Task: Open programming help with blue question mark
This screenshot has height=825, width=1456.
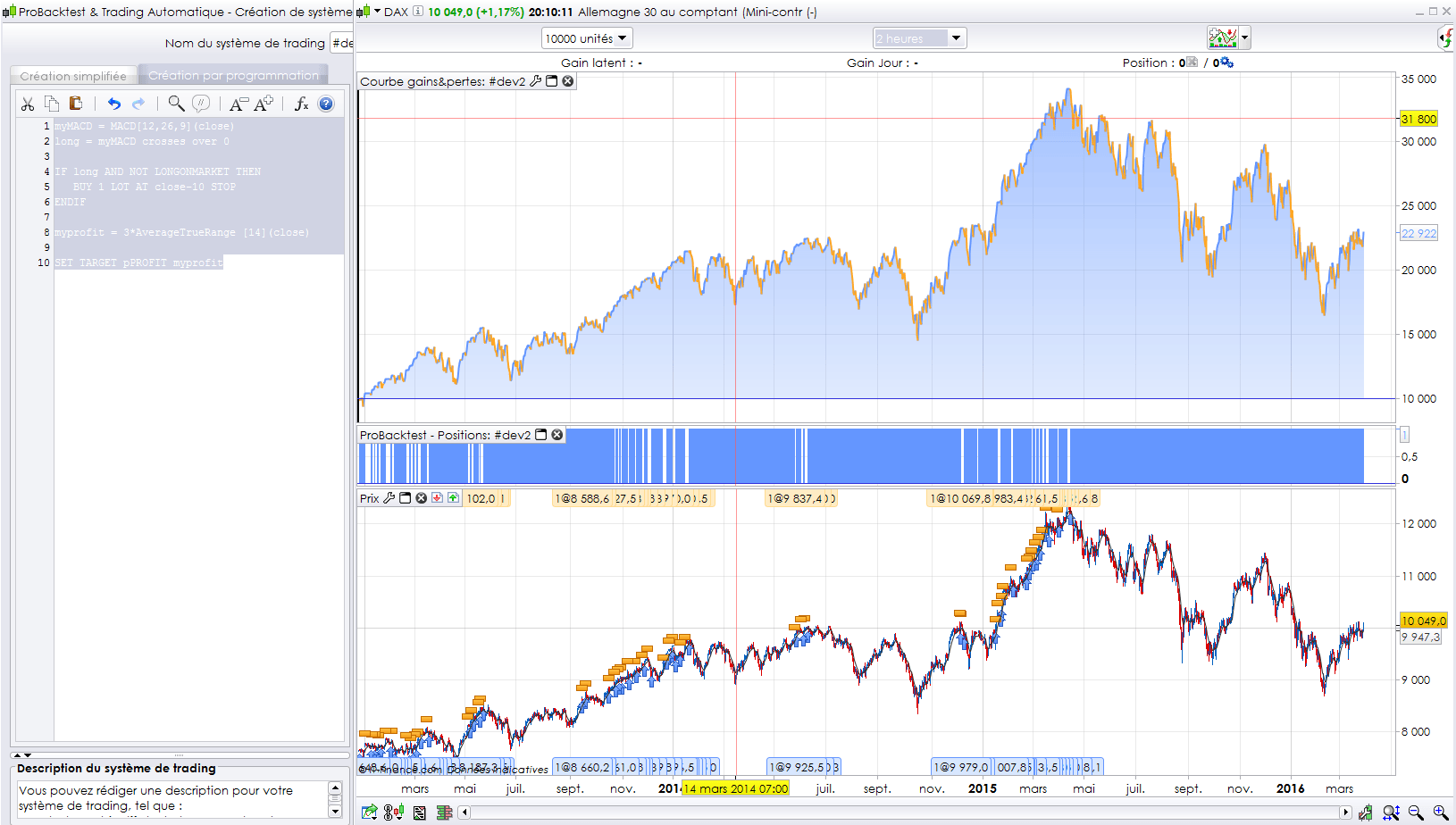Action: (326, 104)
